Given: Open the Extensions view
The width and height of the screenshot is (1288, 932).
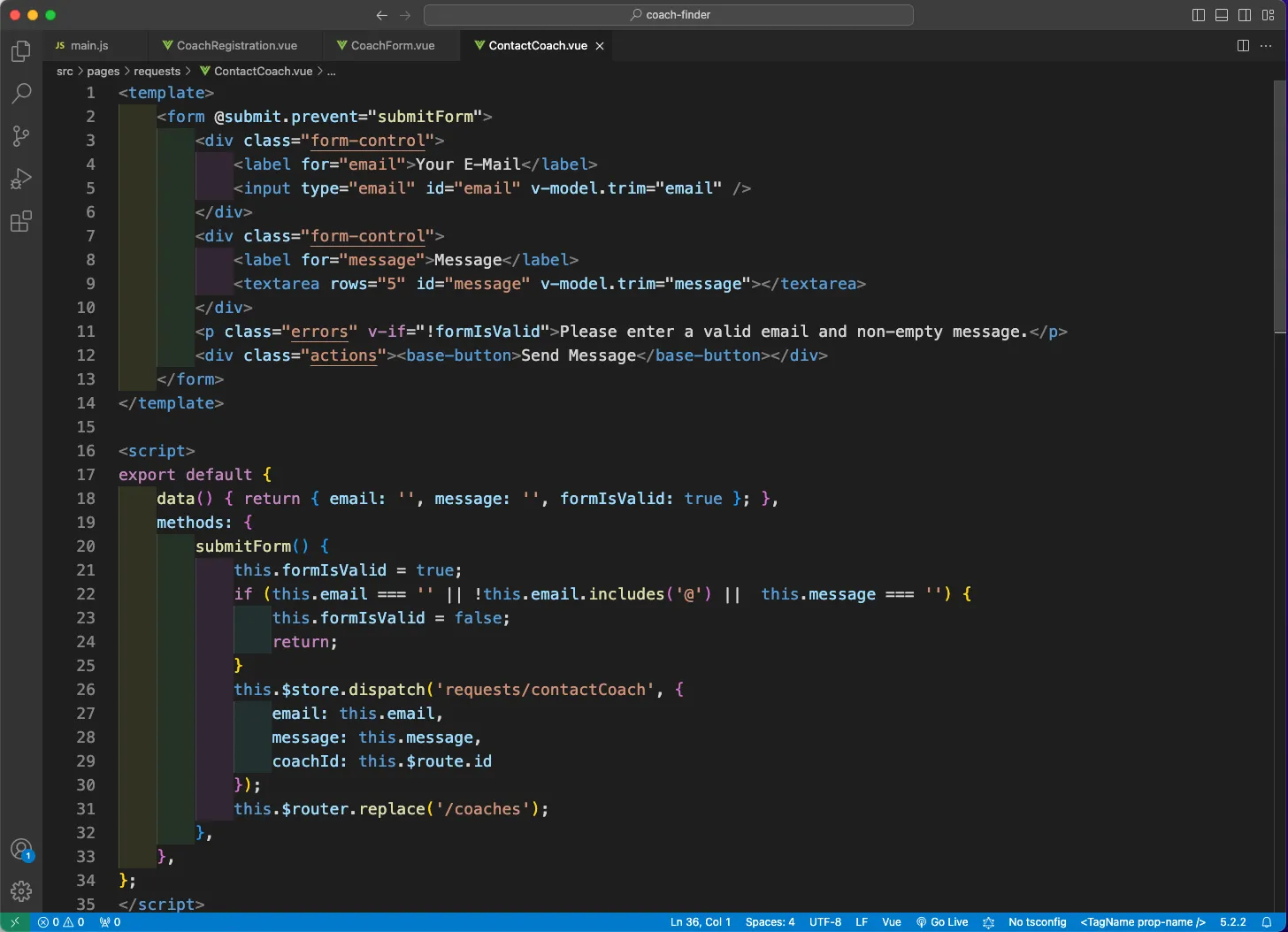Looking at the screenshot, I should pos(21,221).
